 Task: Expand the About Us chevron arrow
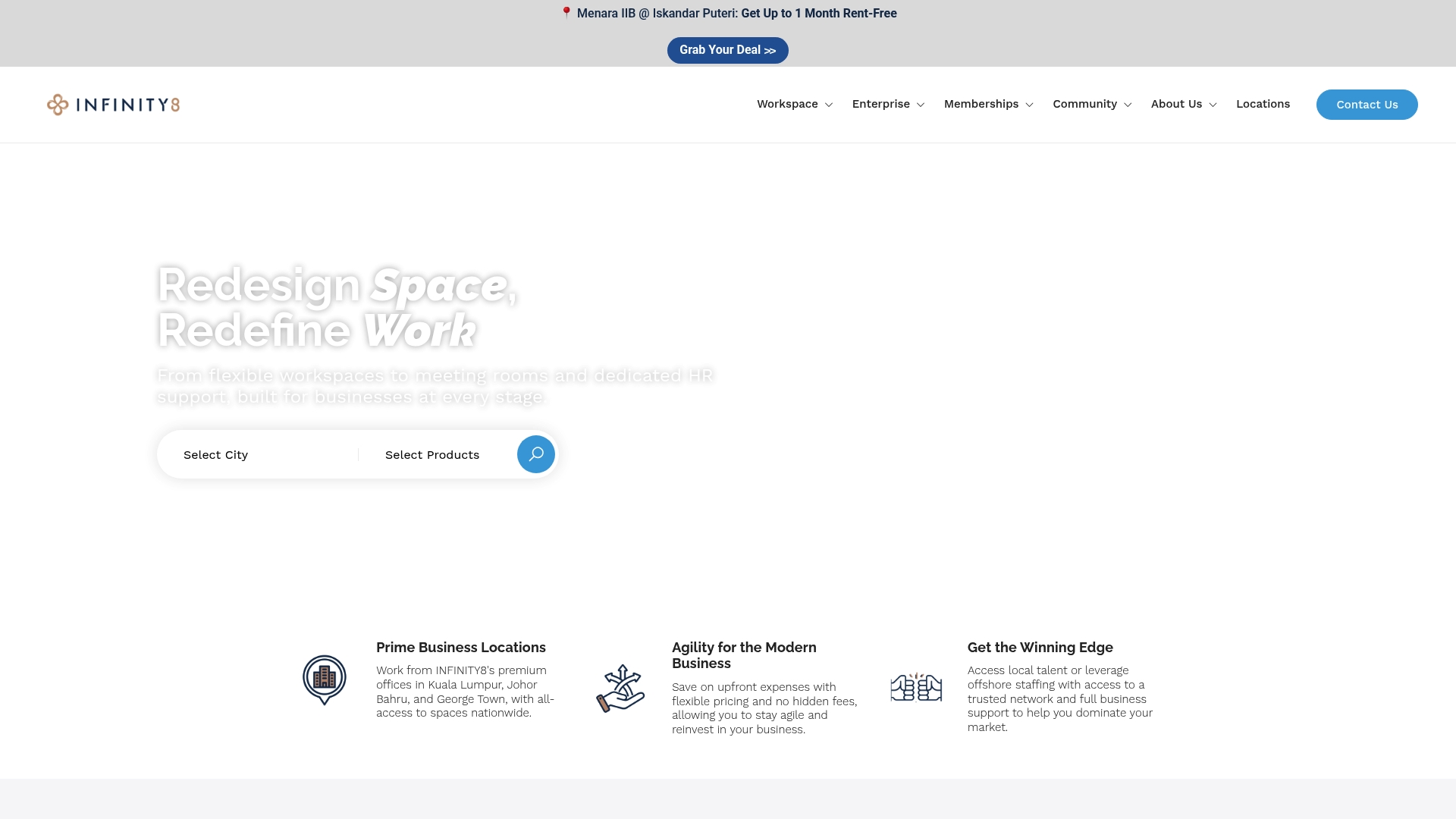point(1213,105)
